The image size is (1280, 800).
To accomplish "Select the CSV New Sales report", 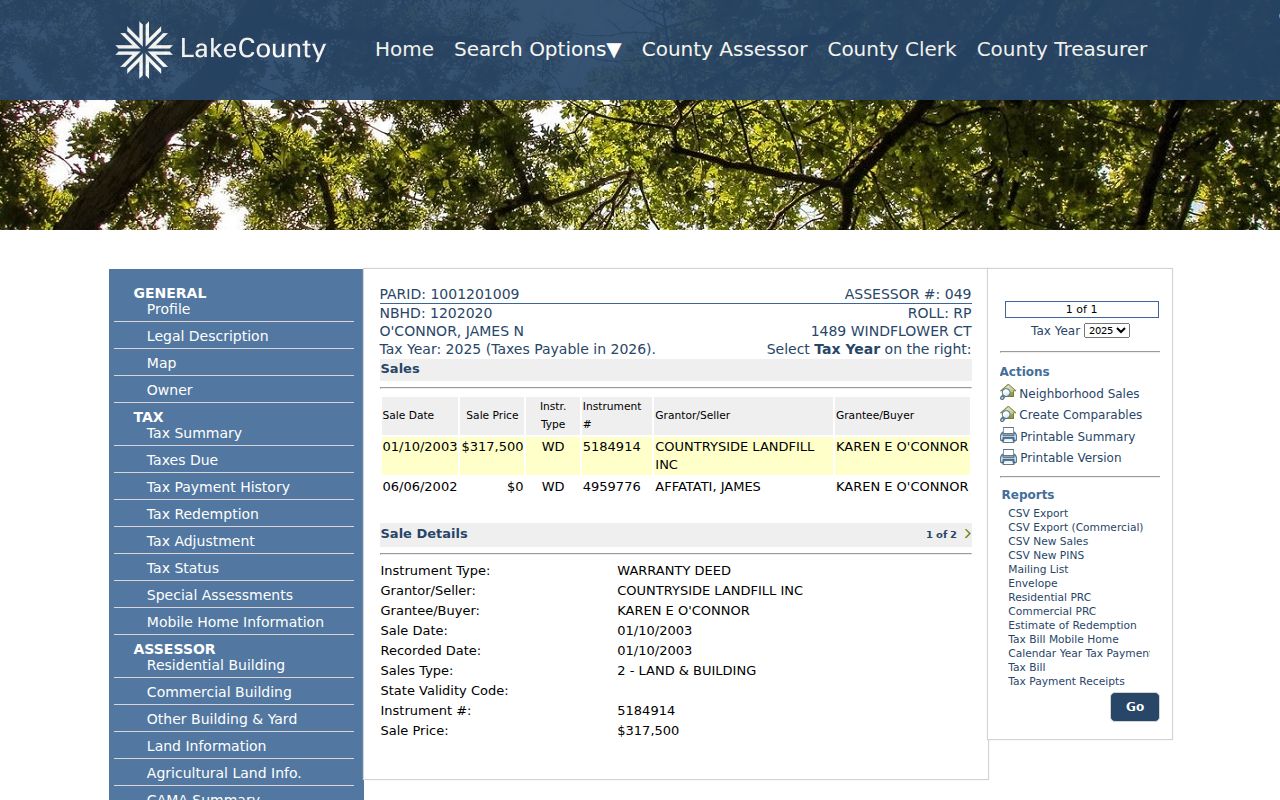I will pyautogui.click(x=1048, y=541).
